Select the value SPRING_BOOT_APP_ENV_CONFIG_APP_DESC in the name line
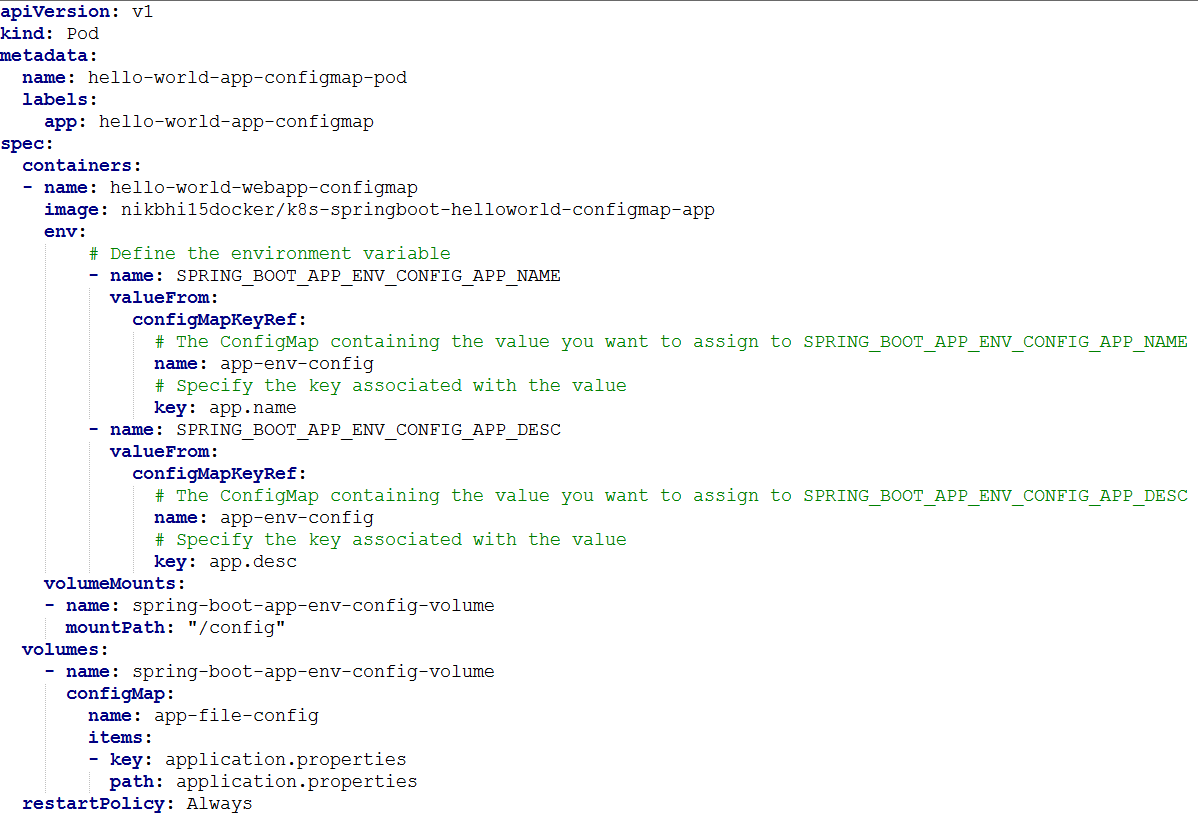 click(x=368, y=430)
